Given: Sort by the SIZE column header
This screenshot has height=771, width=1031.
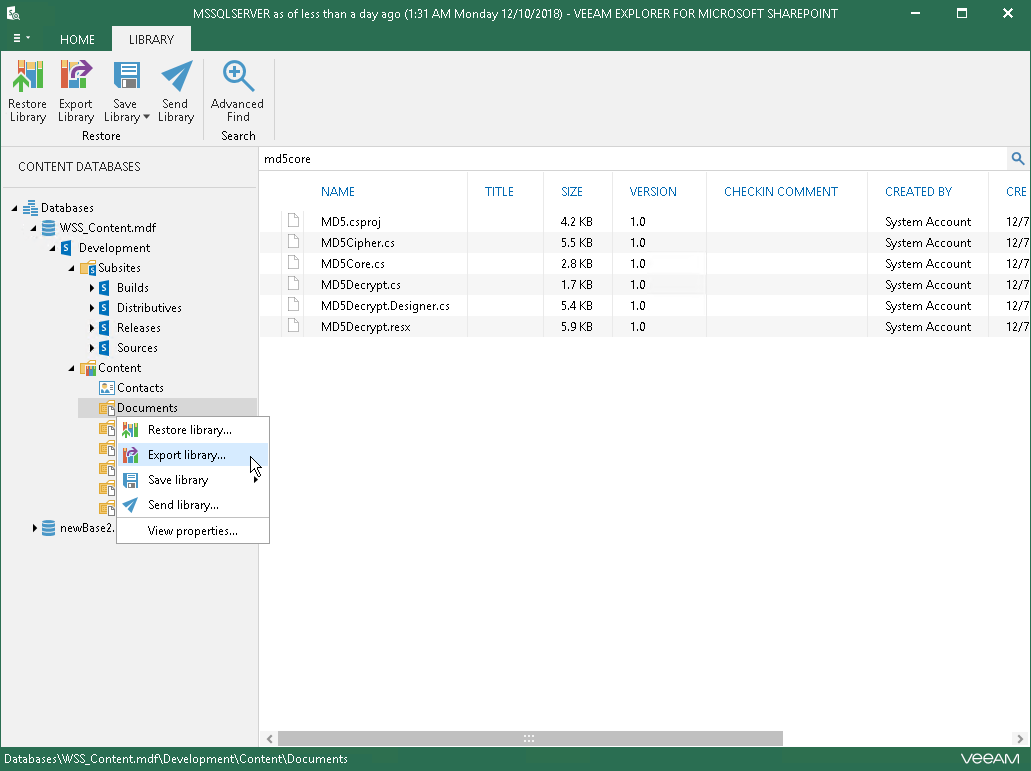Looking at the screenshot, I should click(x=572, y=191).
